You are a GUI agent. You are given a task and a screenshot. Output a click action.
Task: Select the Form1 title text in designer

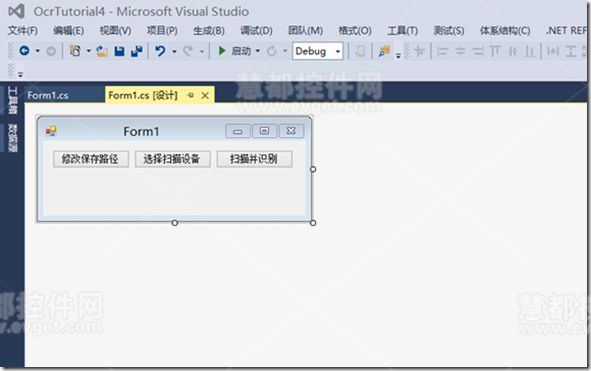(x=141, y=131)
